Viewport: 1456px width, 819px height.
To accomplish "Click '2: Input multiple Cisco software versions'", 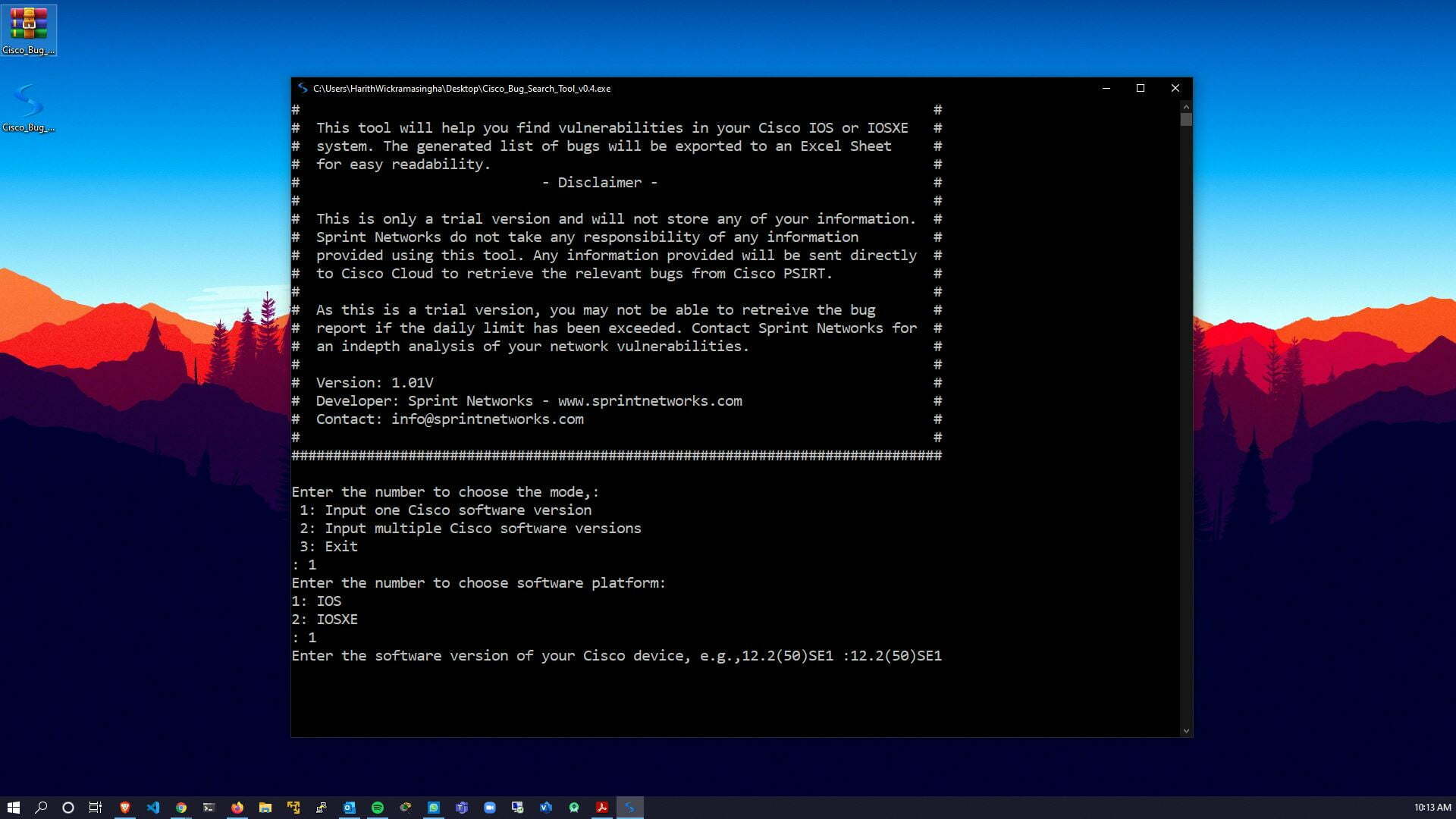I will tap(470, 529).
